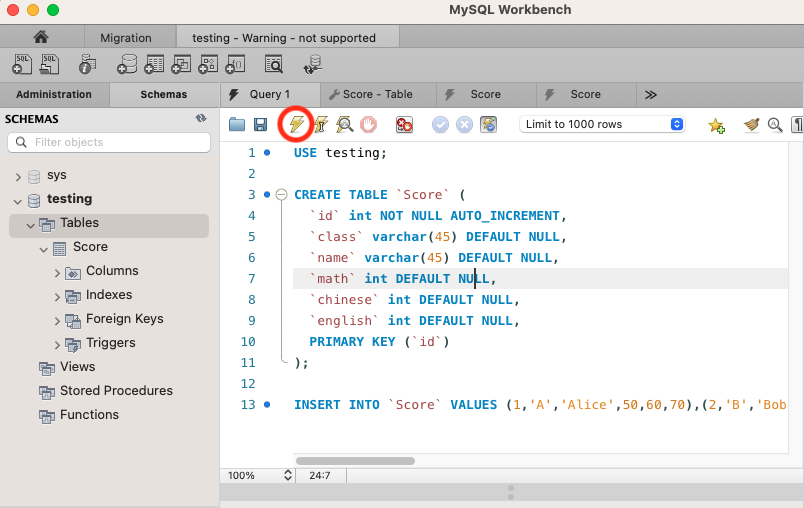The image size is (804, 508).
Task: Expand the Indexes node
Action: (57, 297)
